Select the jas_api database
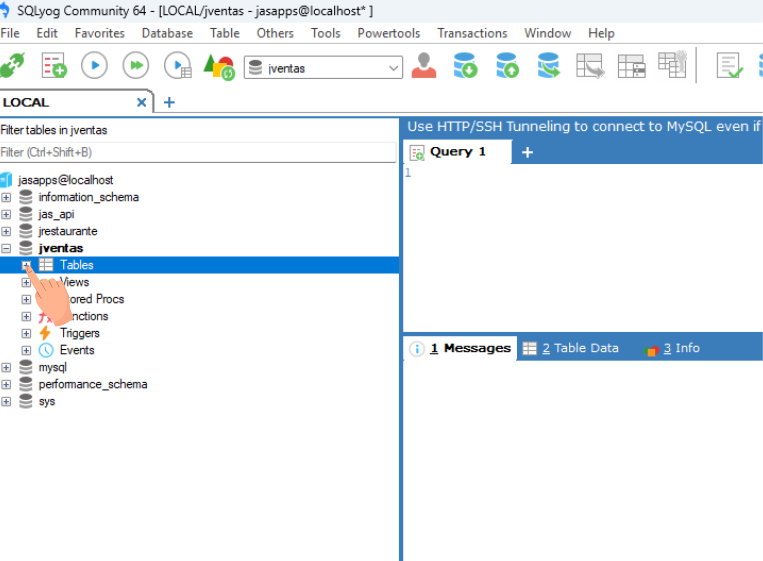The height and width of the screenshot is (561, 763). [x=56, y=214]
